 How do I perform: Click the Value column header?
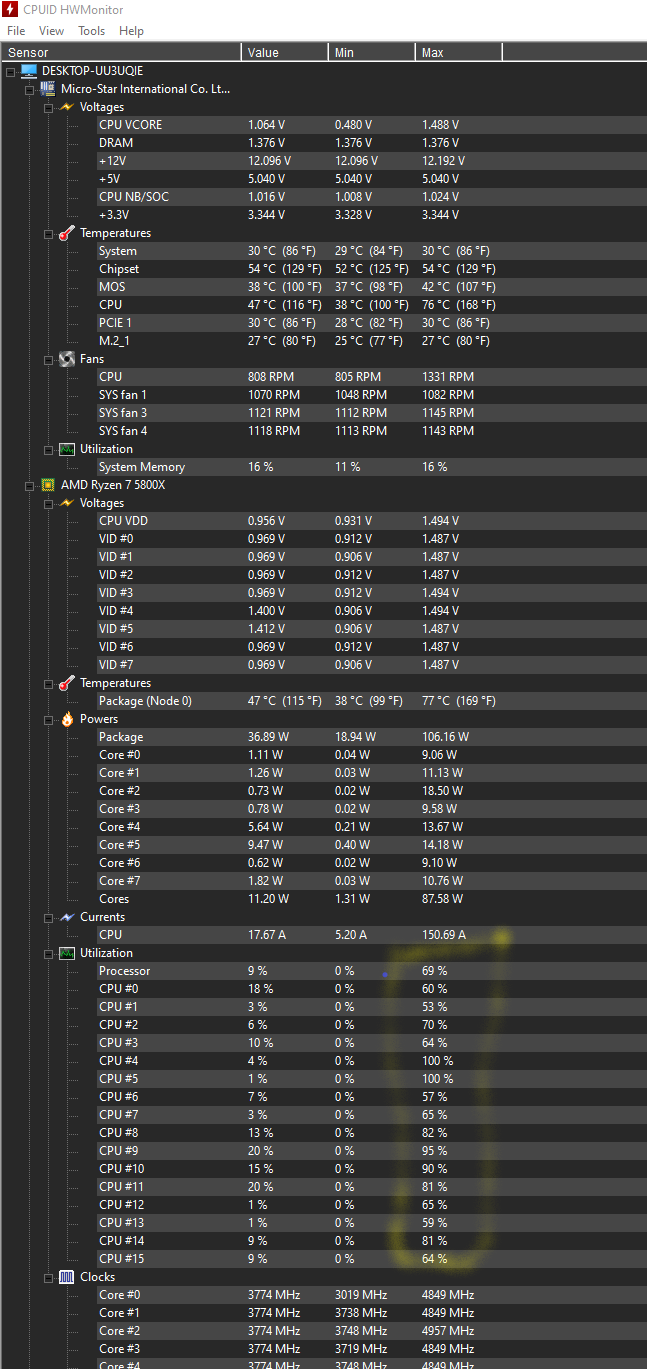(284, 52)
